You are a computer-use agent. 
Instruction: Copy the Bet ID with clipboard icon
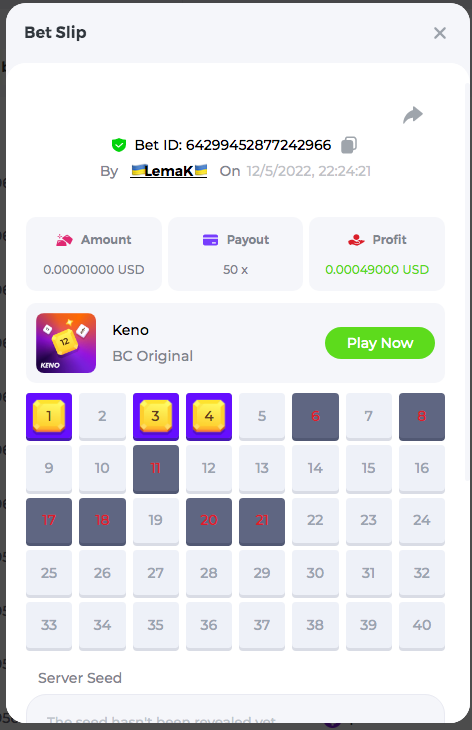click(x=349, y=145)
